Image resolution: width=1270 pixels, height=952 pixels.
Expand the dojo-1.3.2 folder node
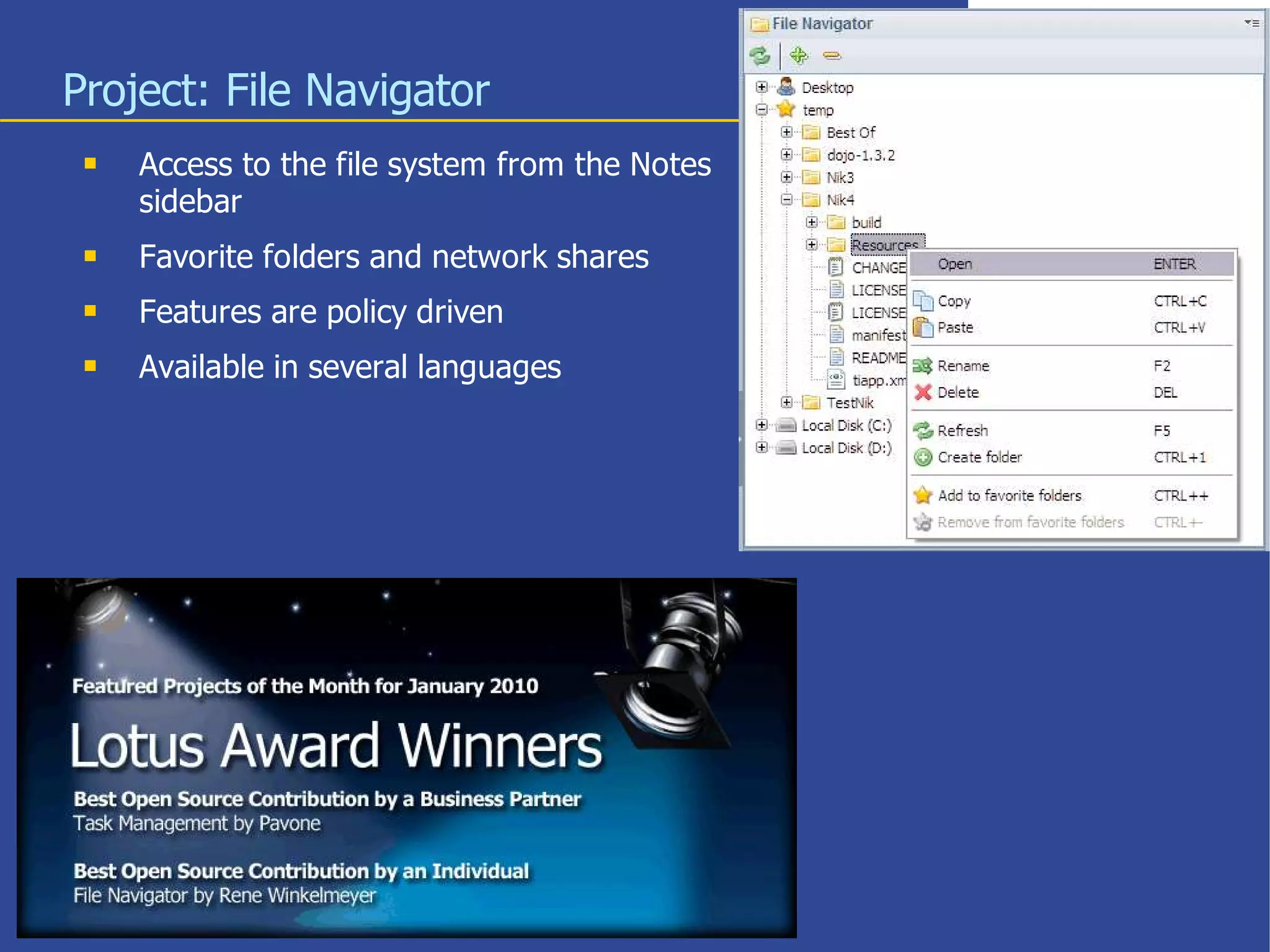[x=787, y=154]
